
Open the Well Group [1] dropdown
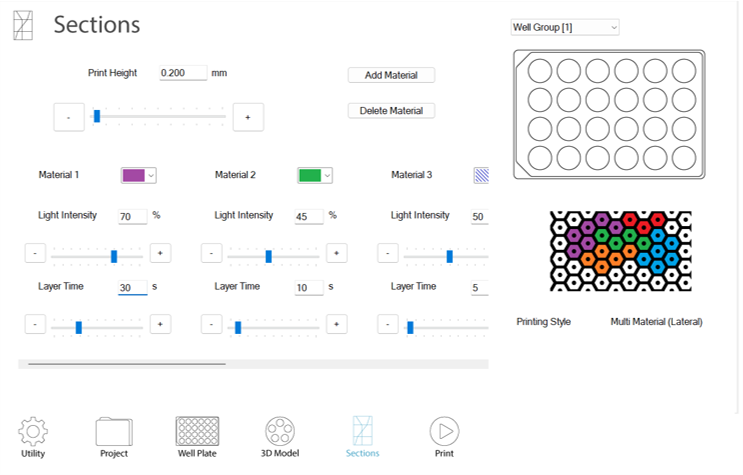(565, 27)
